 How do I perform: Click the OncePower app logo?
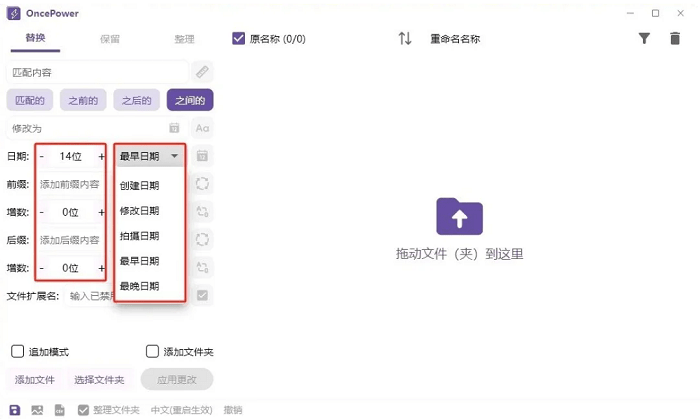point(13,13)
